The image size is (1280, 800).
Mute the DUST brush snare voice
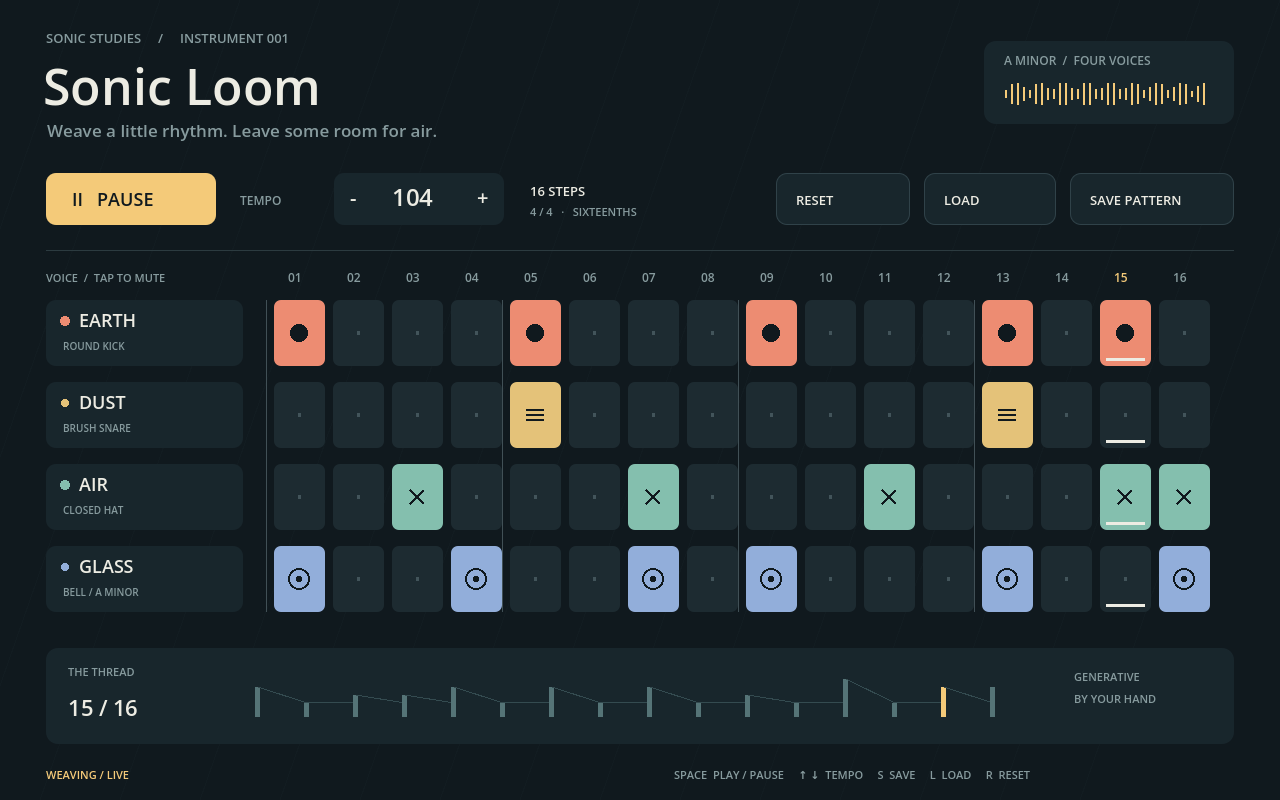point(144,415)
